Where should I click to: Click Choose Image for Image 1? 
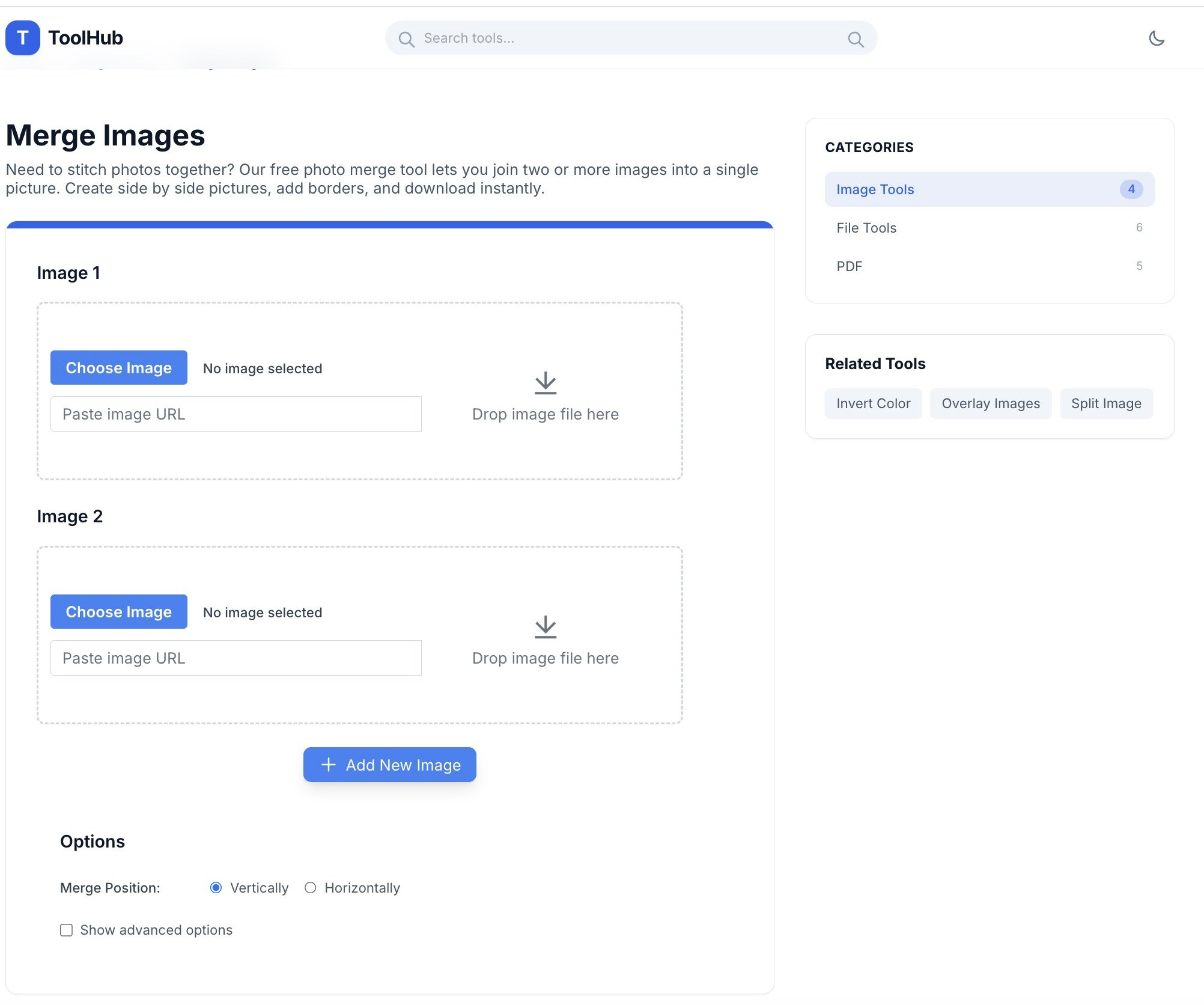tap(118, 367)
